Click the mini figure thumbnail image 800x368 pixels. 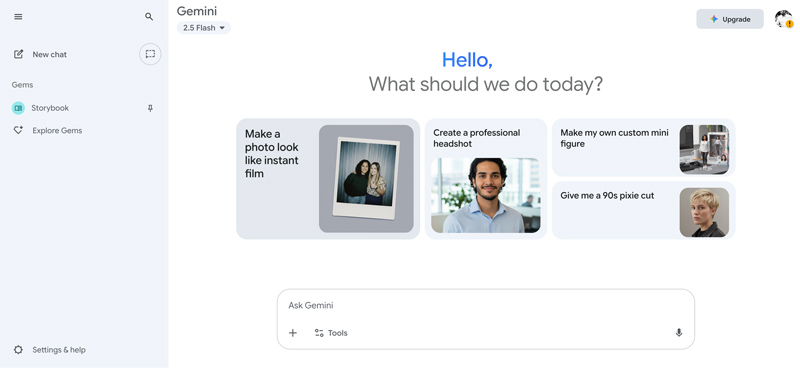point(704,150)
